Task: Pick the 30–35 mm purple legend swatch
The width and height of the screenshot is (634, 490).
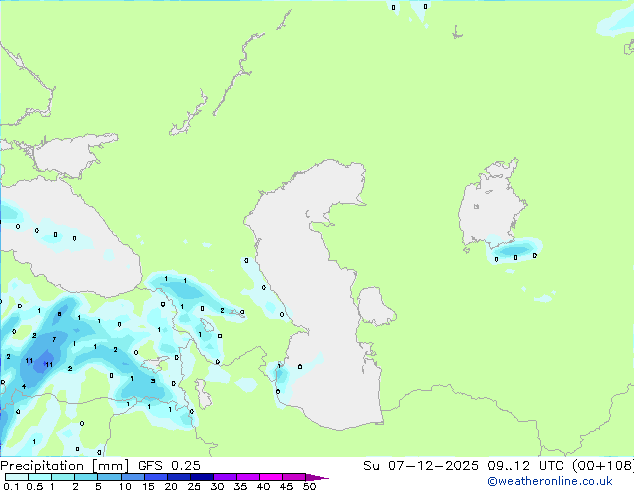Action: 224,477
